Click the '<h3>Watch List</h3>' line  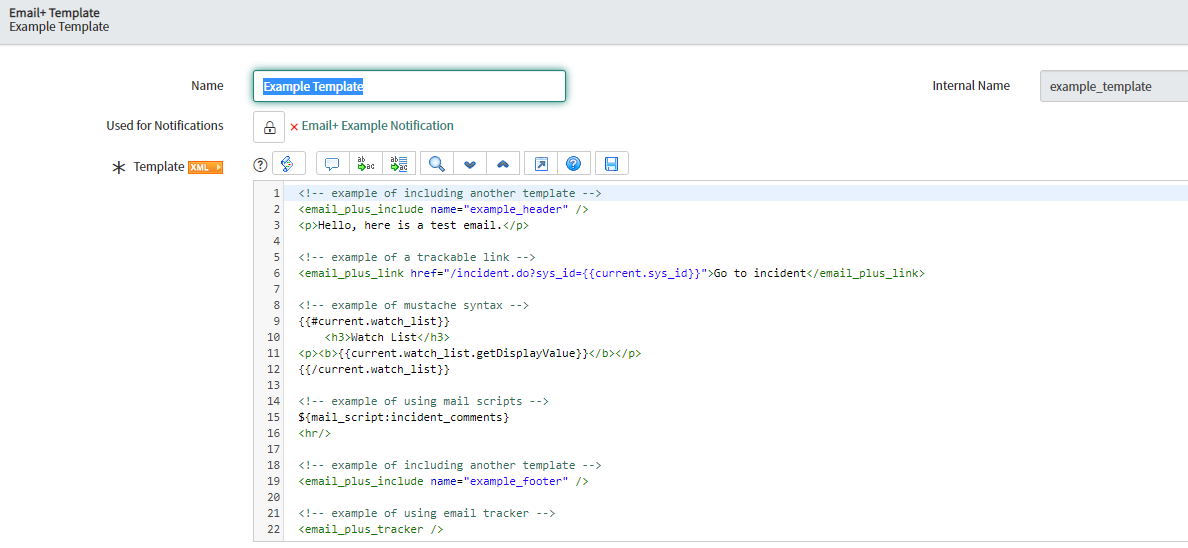click(387, 337)
